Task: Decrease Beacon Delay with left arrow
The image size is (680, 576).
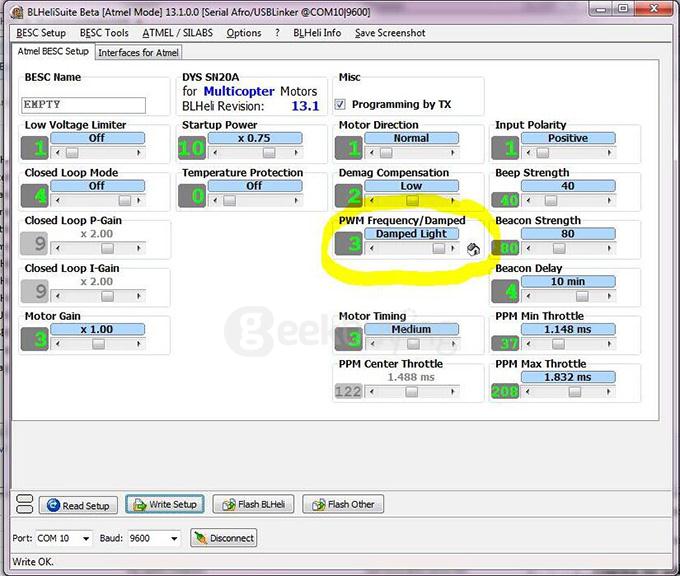Action: (528, 296)
